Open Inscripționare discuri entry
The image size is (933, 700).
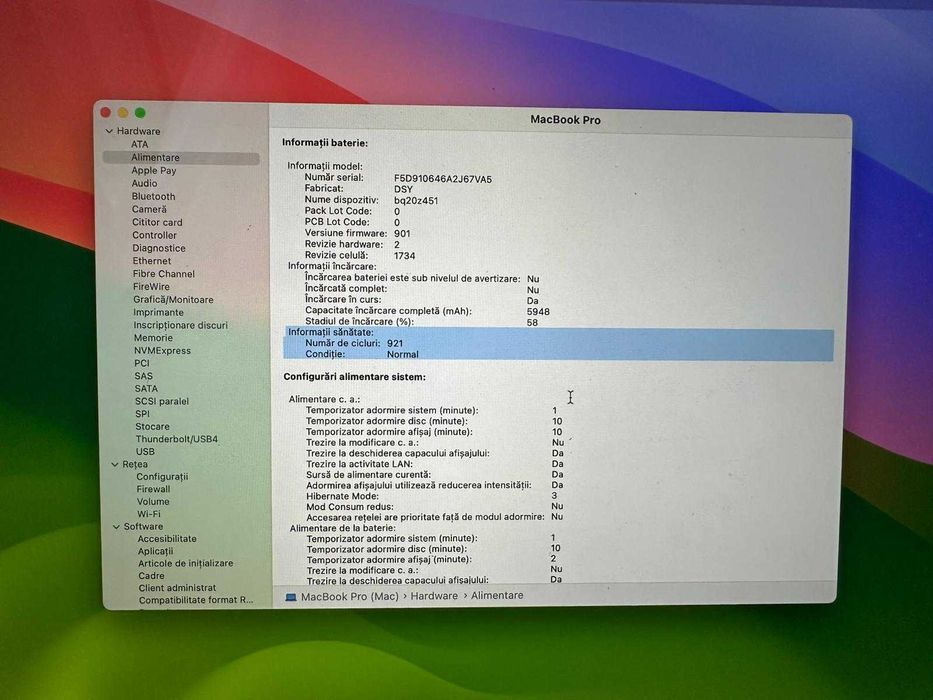tap(180, 325)
